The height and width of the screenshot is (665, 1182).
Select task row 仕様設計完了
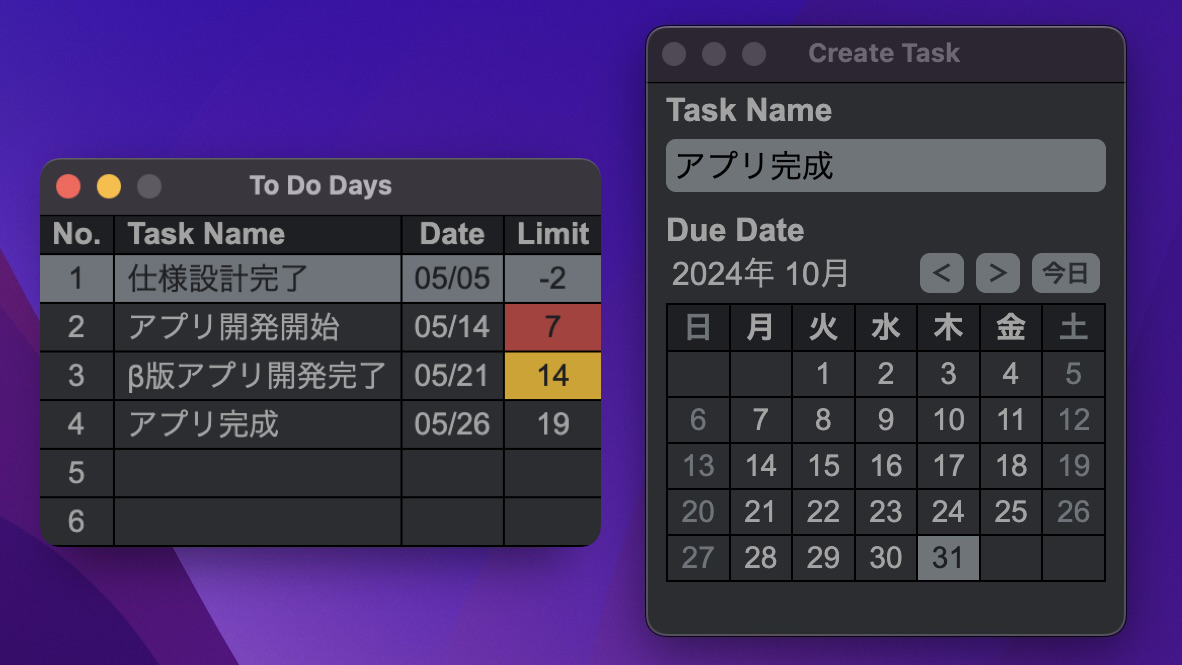(320, 278)
